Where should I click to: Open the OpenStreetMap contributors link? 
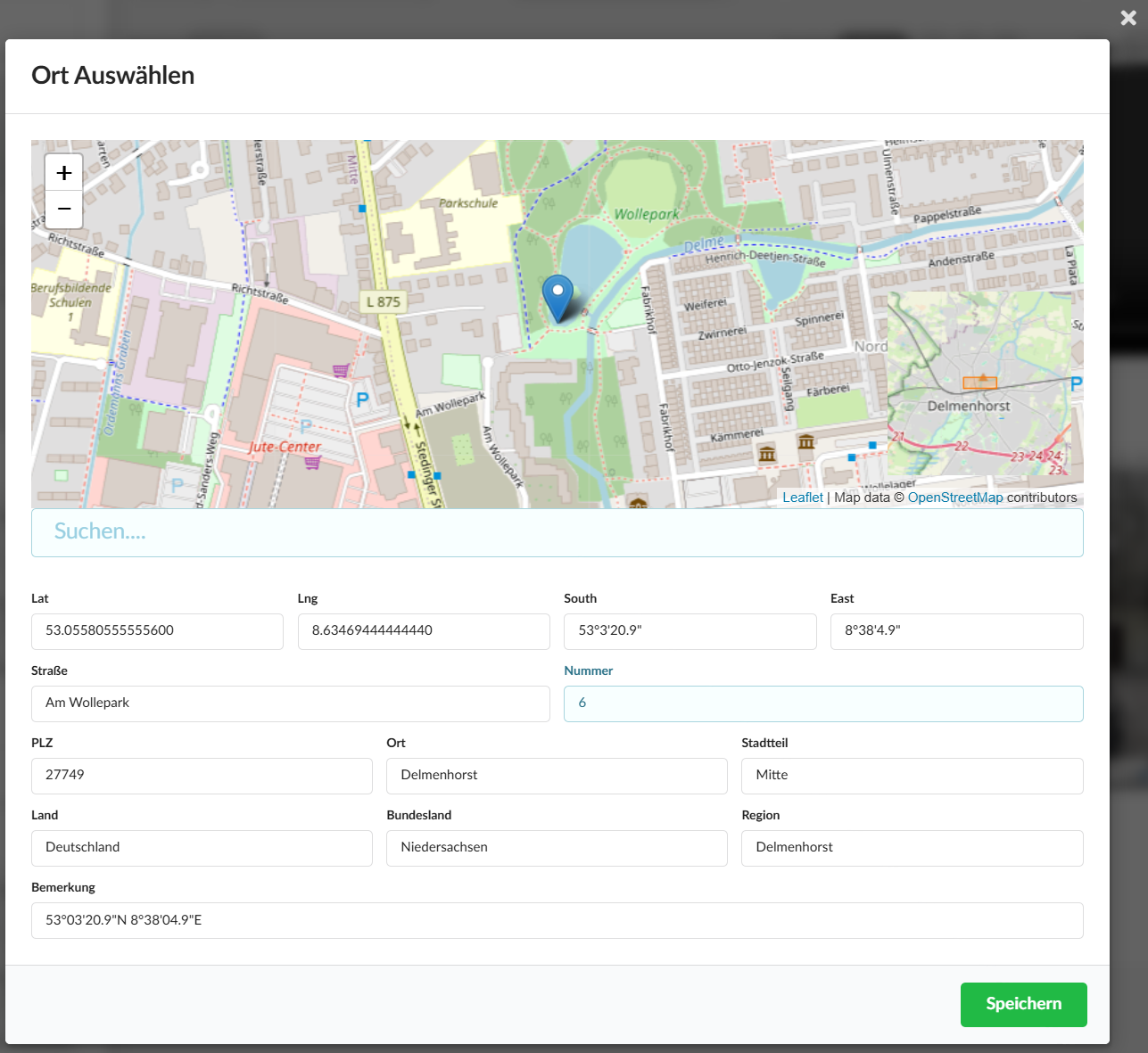coord(955,497)
